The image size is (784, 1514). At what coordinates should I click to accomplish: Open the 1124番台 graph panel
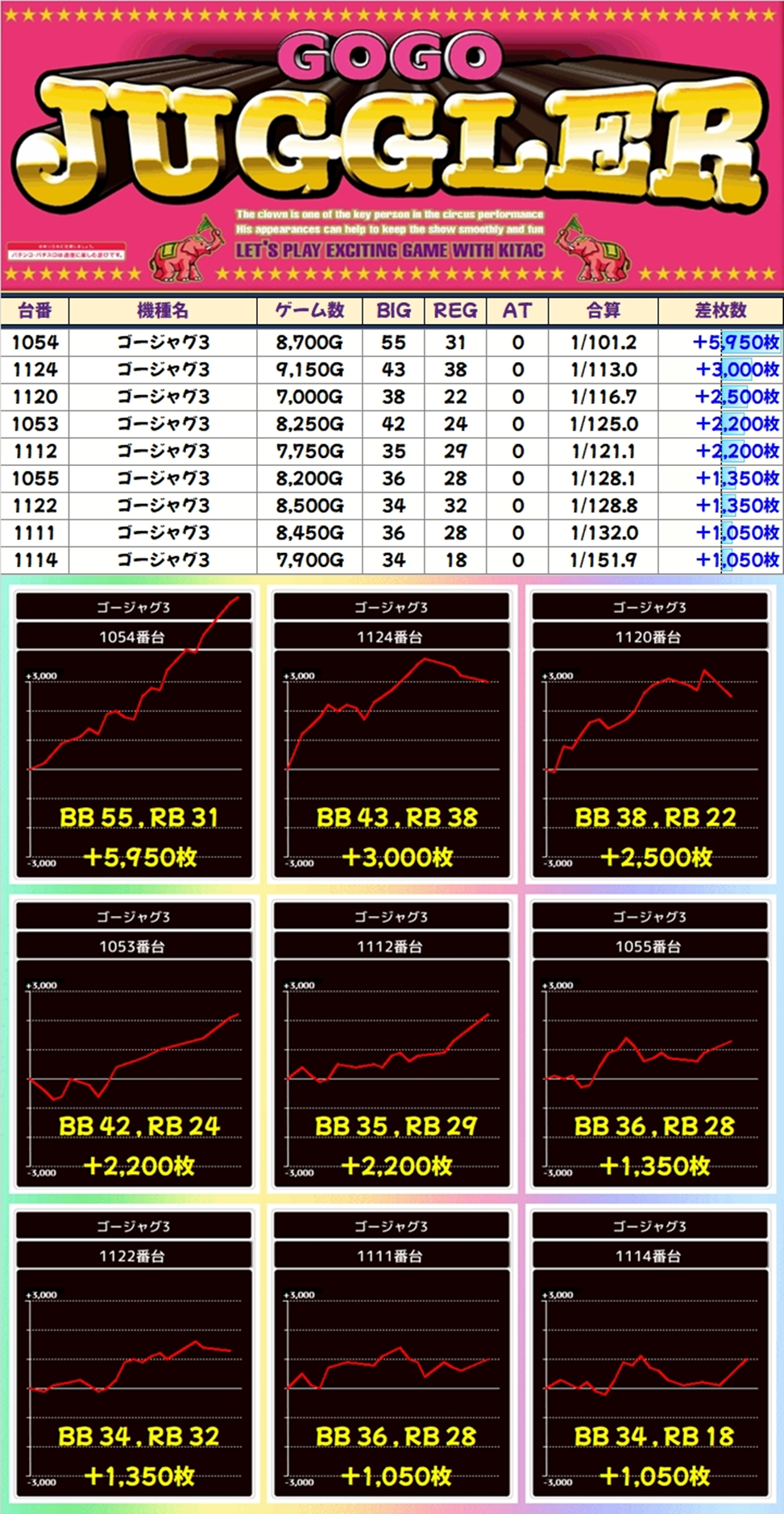point(392,734)
